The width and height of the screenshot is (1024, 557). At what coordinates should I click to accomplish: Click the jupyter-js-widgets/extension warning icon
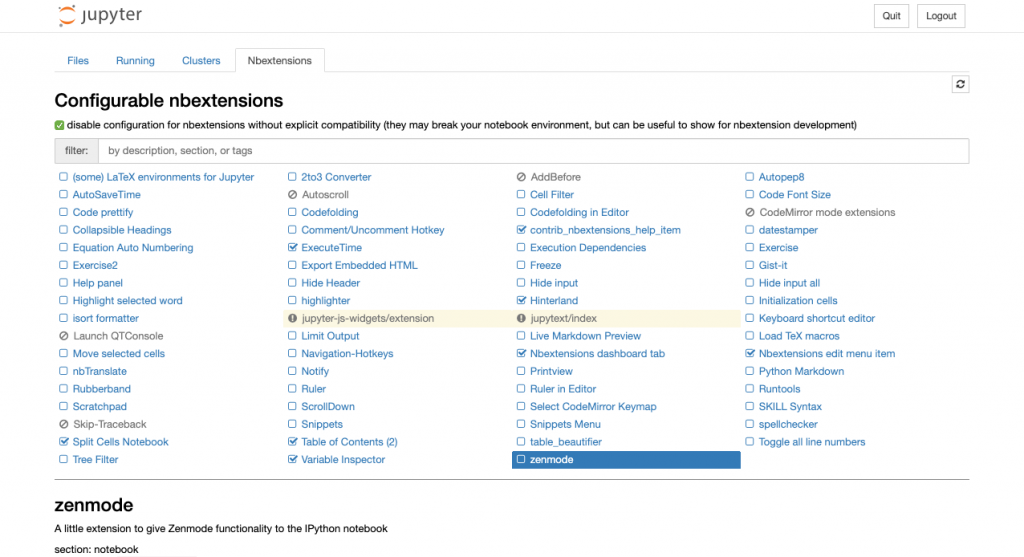coord(293,318)
